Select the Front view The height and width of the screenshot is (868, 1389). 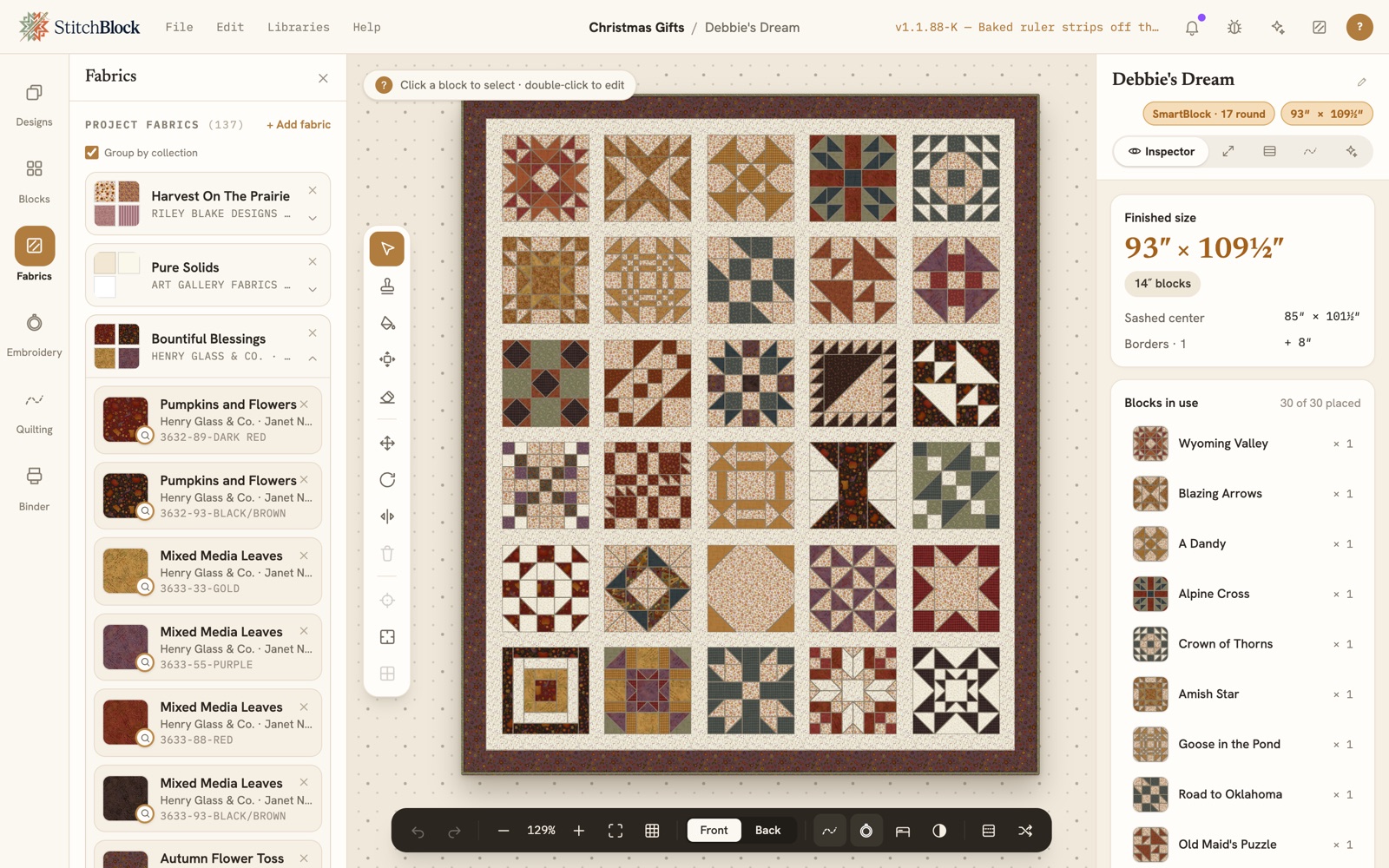(714, 831)
